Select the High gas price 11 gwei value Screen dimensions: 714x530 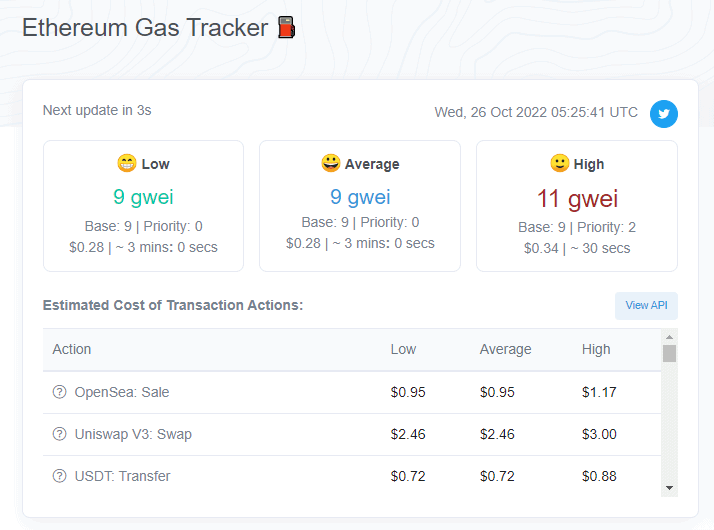(x=577, y=199)
